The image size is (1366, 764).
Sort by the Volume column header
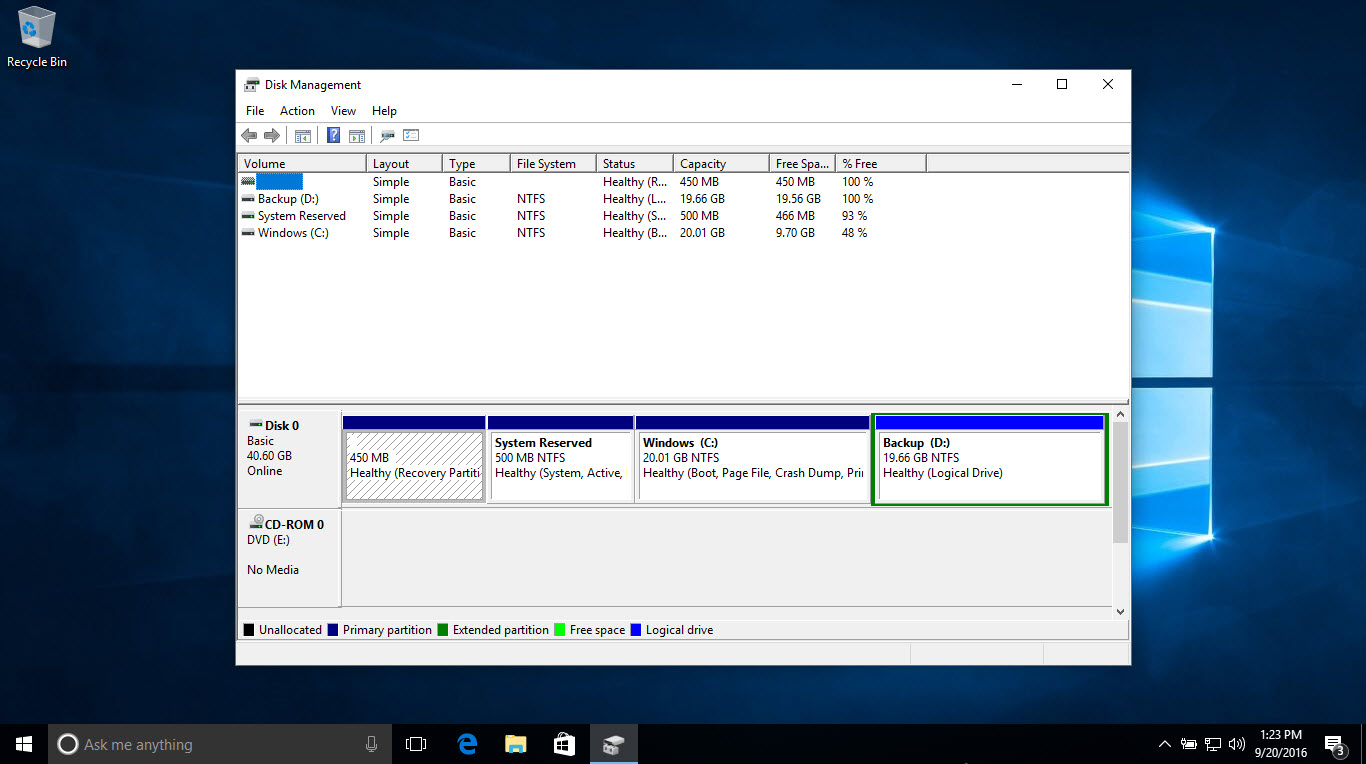(302, 163)
